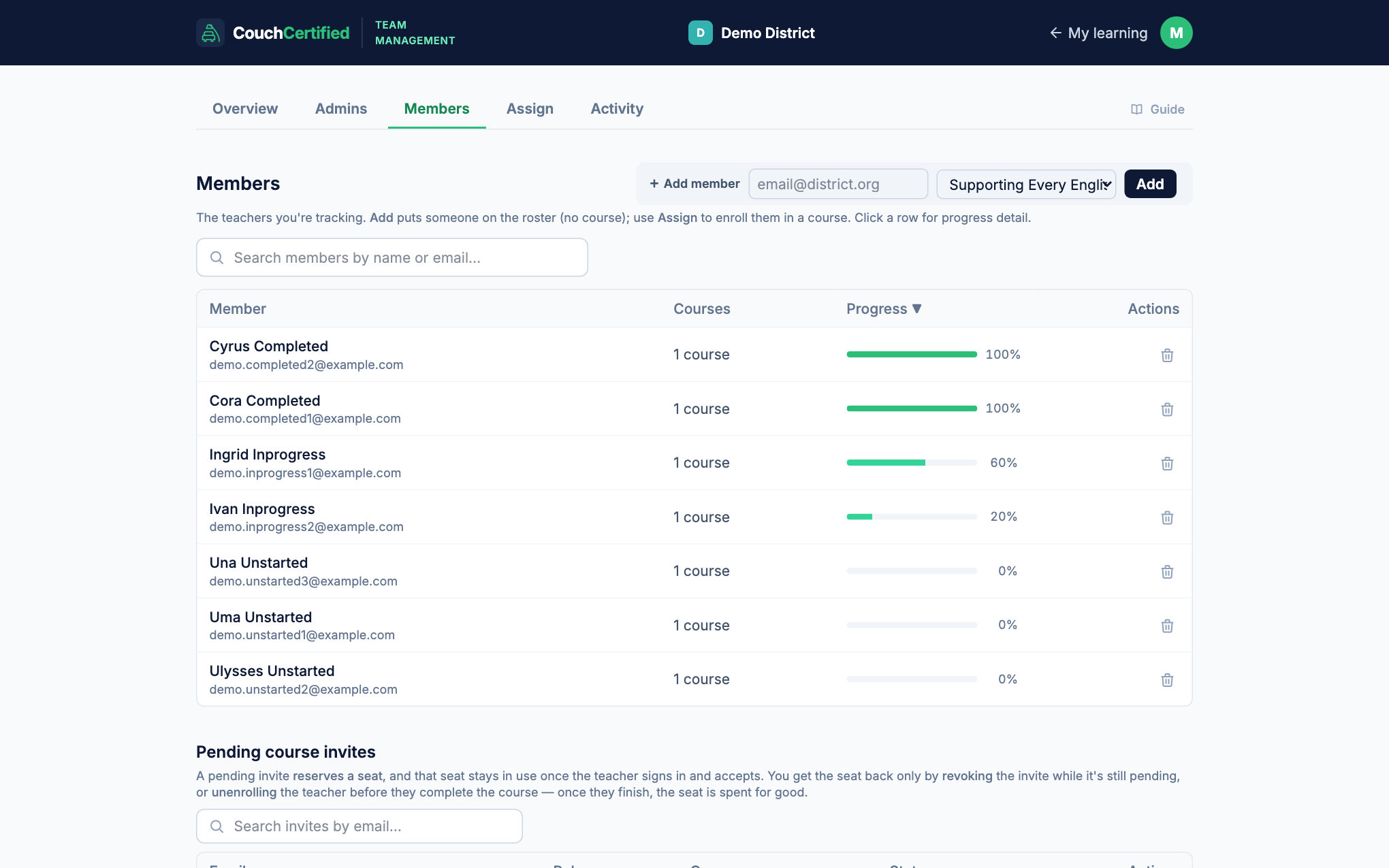This screenshot has height=868, width=1389.
Task: Open the Supporting Every Engli course dropdown
Action: (1026, 184)
